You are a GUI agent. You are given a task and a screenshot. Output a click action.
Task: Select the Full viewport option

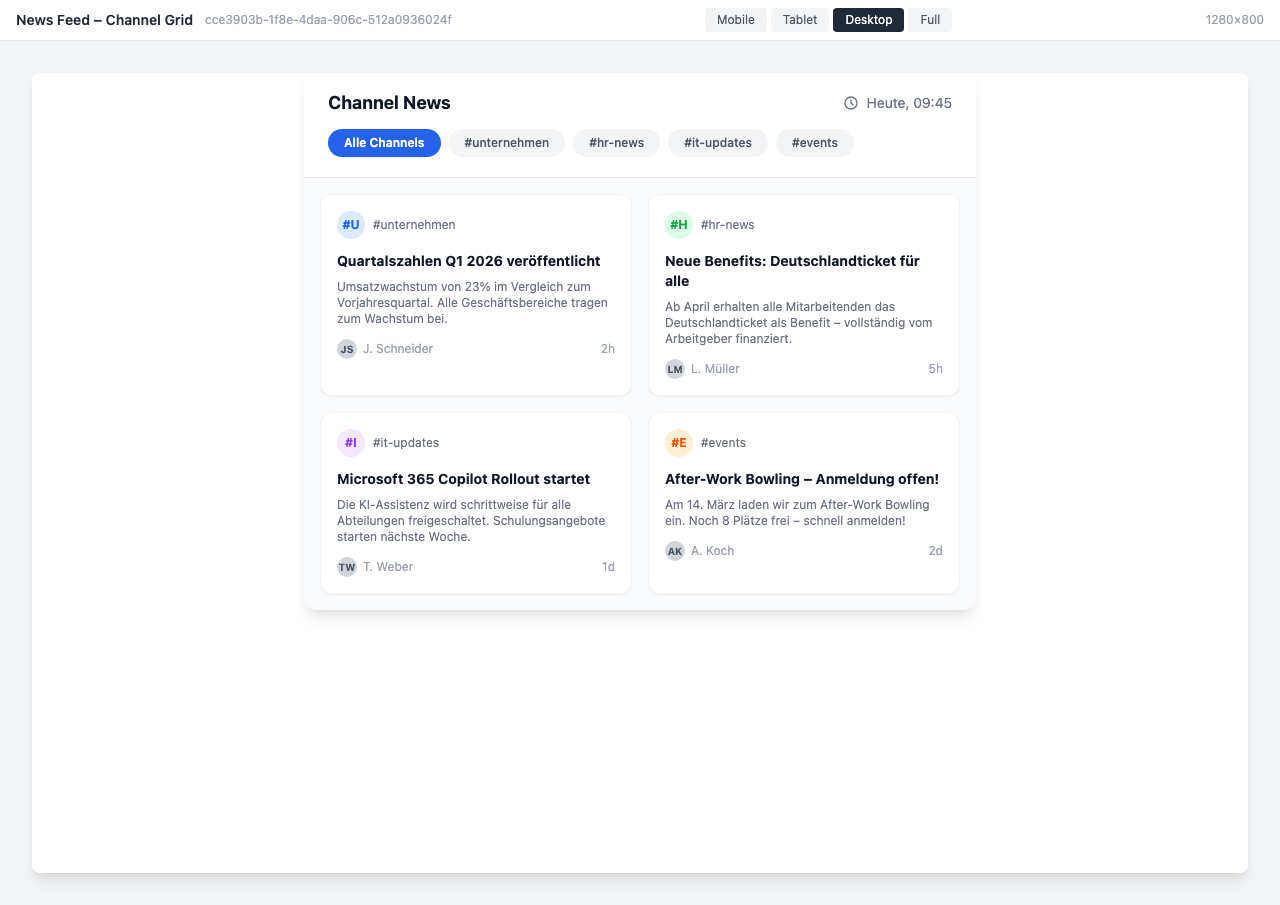coord(929,20)
